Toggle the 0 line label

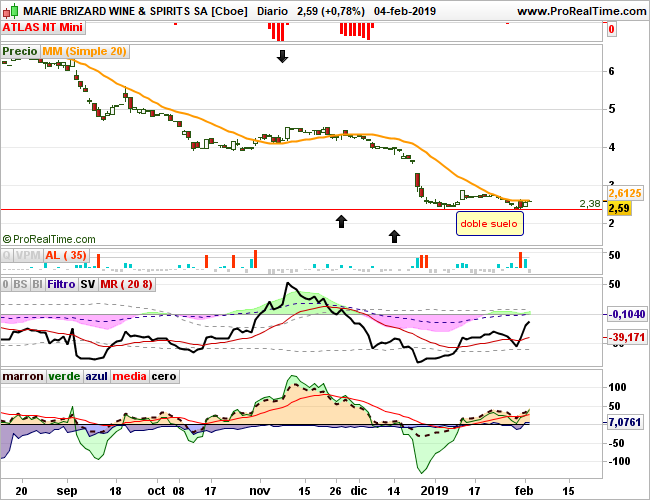tap(5, 284)
